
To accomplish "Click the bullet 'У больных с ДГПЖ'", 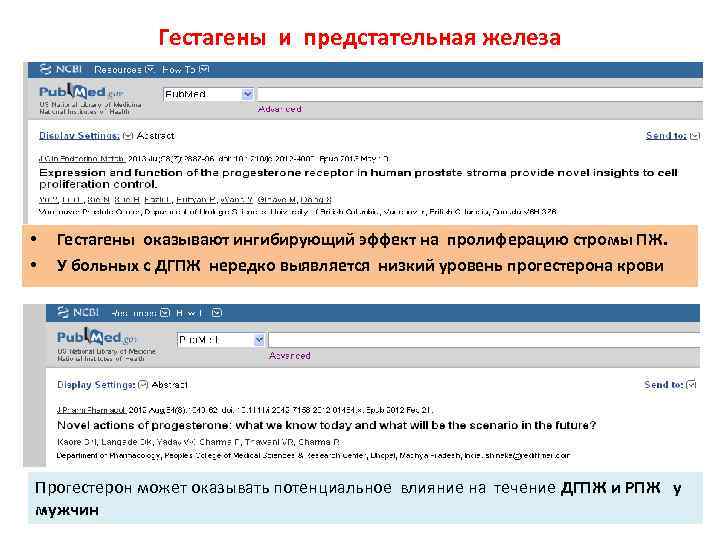I will point(360,265).
